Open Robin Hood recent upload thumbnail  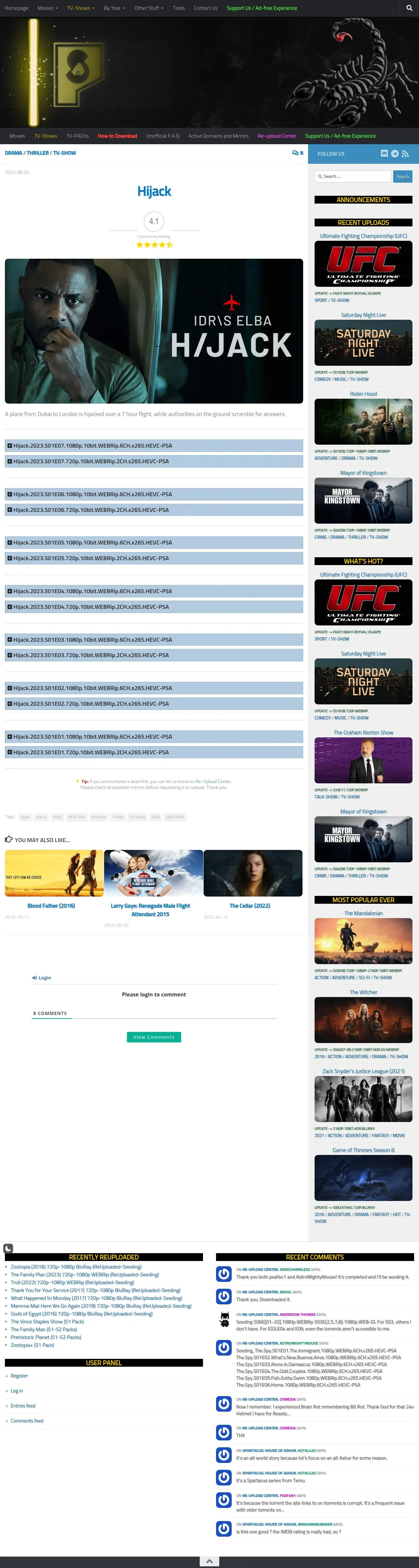click(364, 422)
